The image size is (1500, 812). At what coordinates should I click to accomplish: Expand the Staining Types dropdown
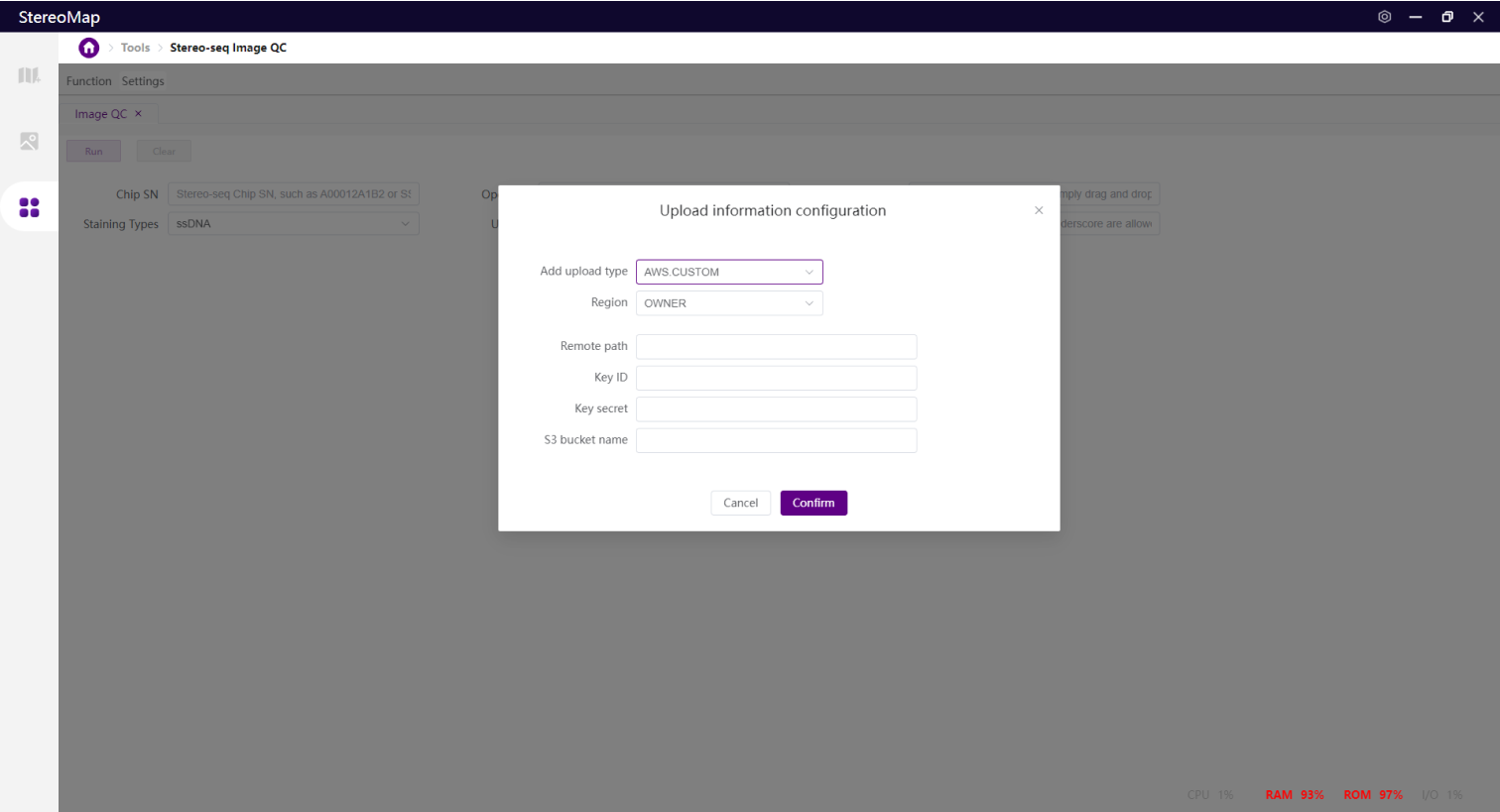pyautogui.click(x=293, y=224)
